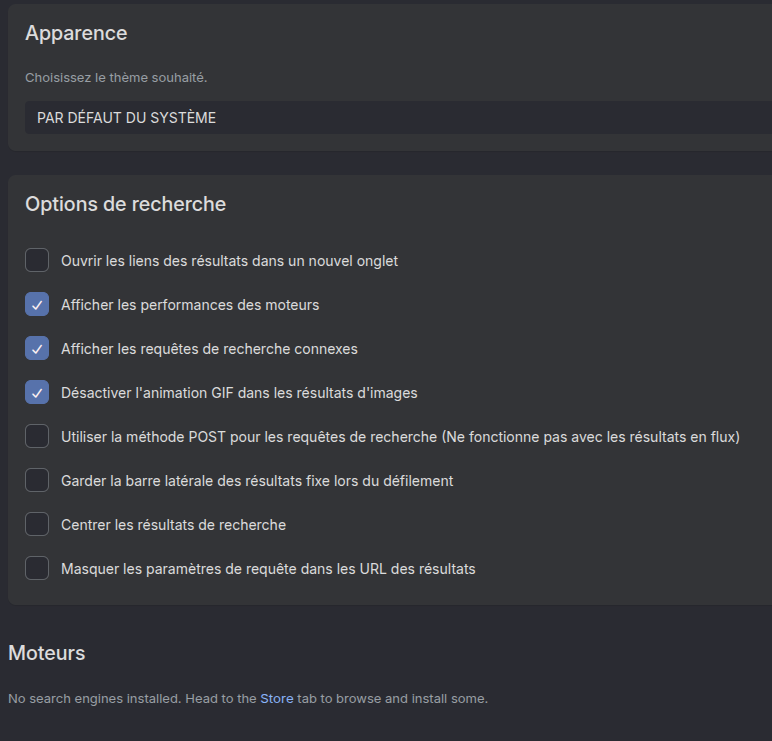772x741 pixels.
Task: Click the label text Utiliser la méthode POST
Action: click(400, 437)
